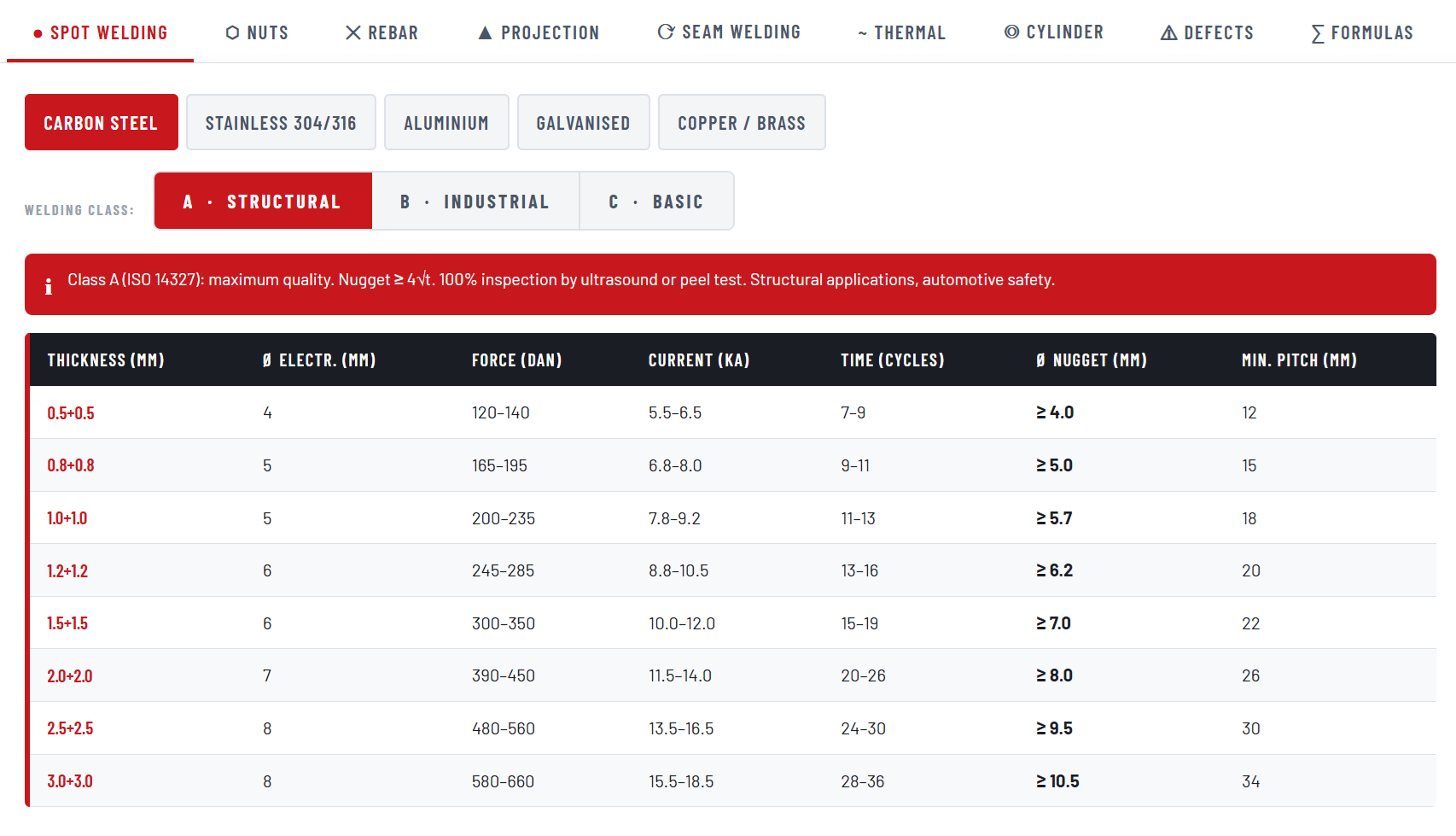Select welding class A Structural
The height and width of the screenshot is (836, 1456).
263,202
